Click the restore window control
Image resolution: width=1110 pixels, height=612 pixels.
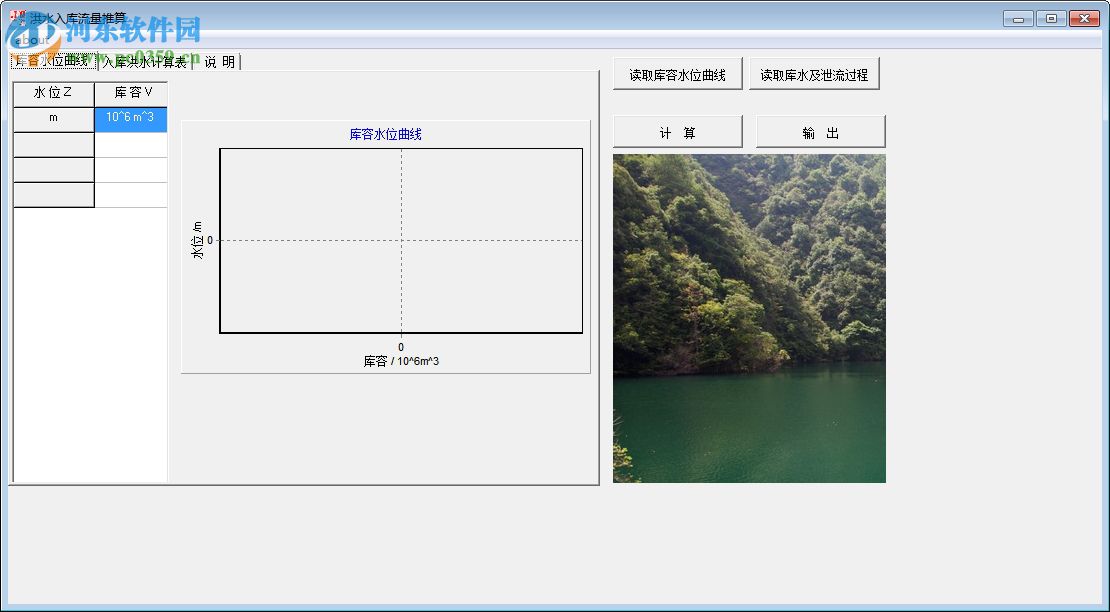(x=1050, y=17)
